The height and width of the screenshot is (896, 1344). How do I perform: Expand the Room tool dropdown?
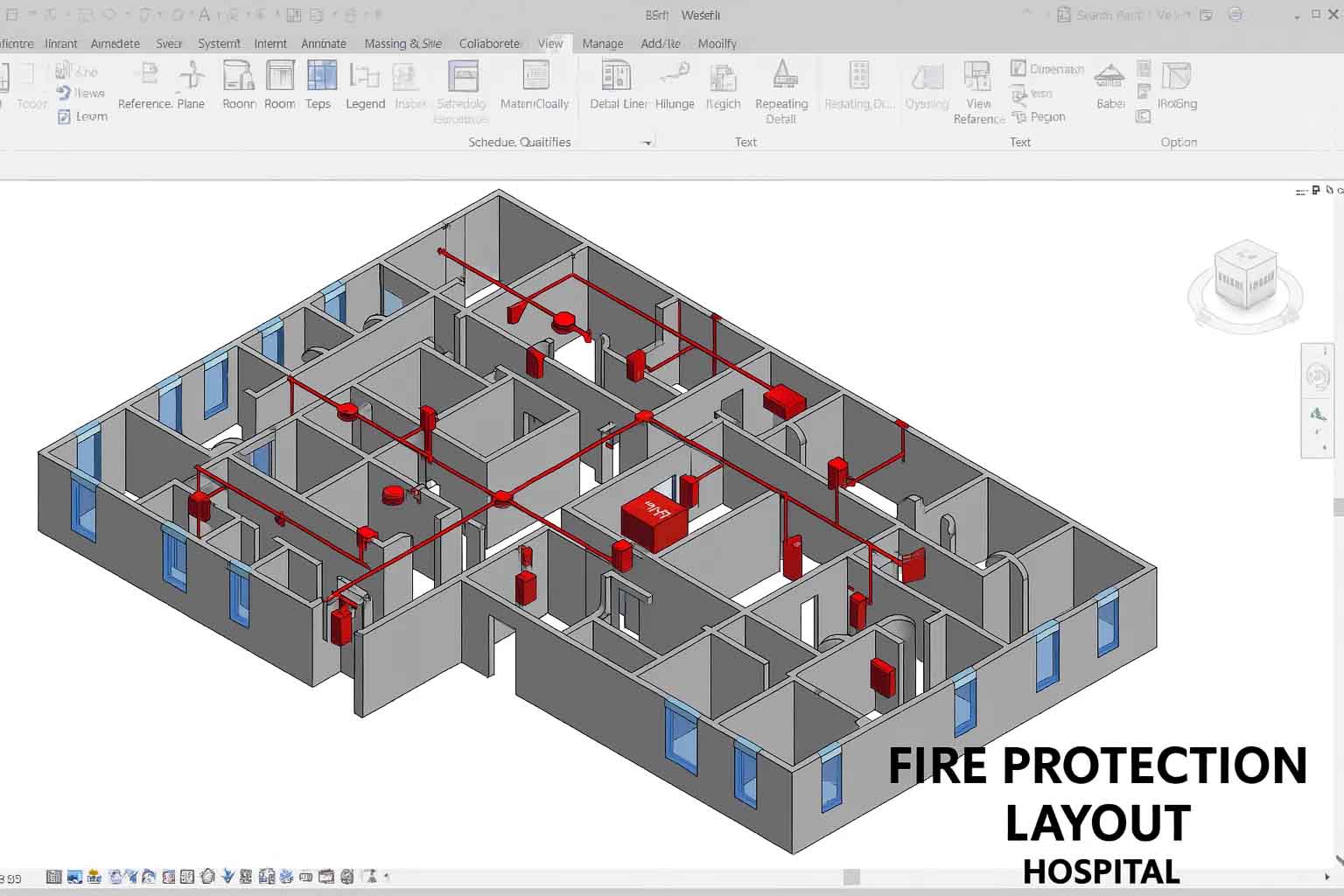click(280, 118)
